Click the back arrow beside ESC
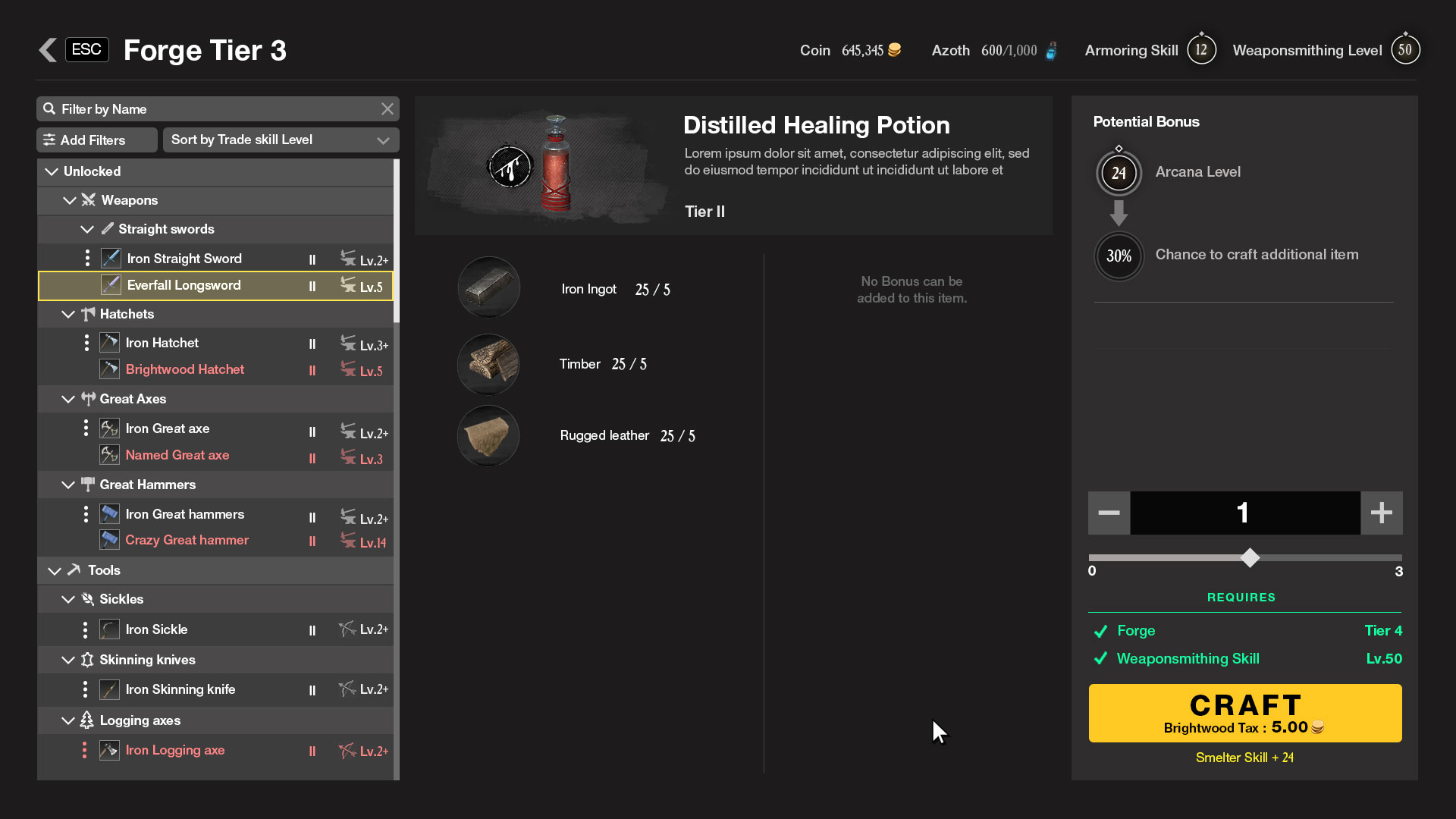Image resolution: width=1456 pixels, height=819 pixels. (48, 50)
